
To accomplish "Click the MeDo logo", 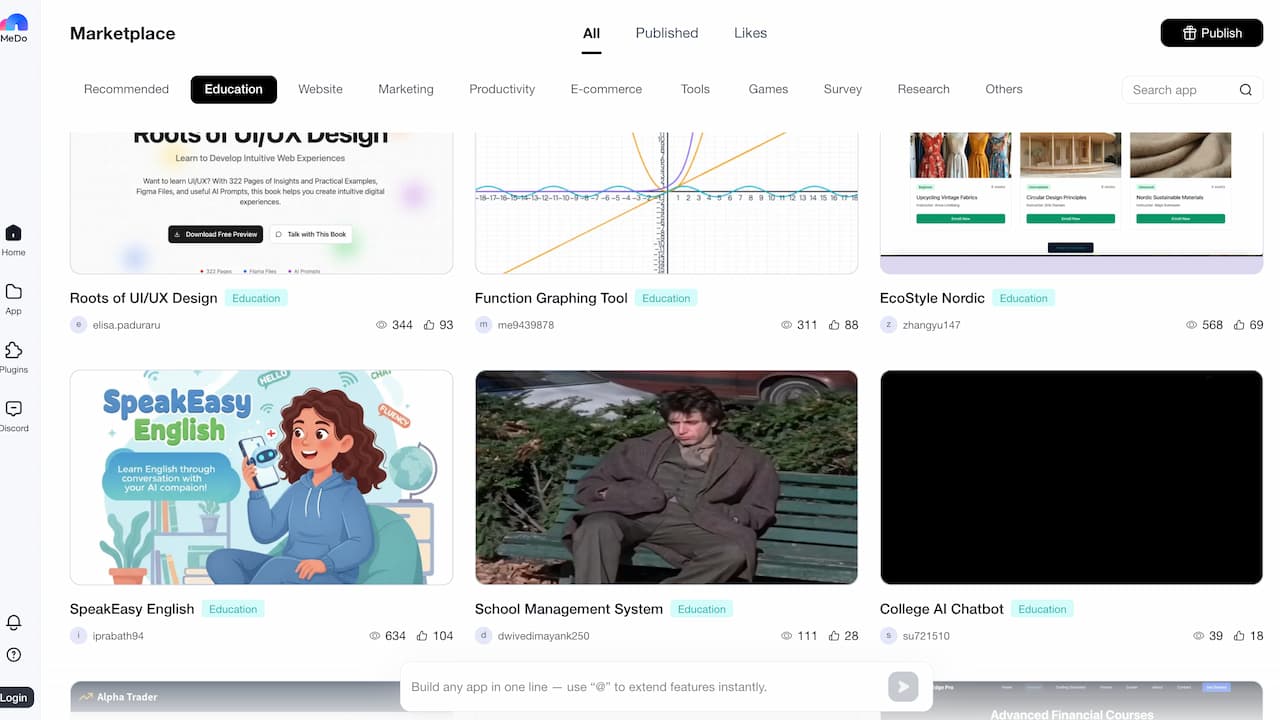I will (x=14, y=27).
